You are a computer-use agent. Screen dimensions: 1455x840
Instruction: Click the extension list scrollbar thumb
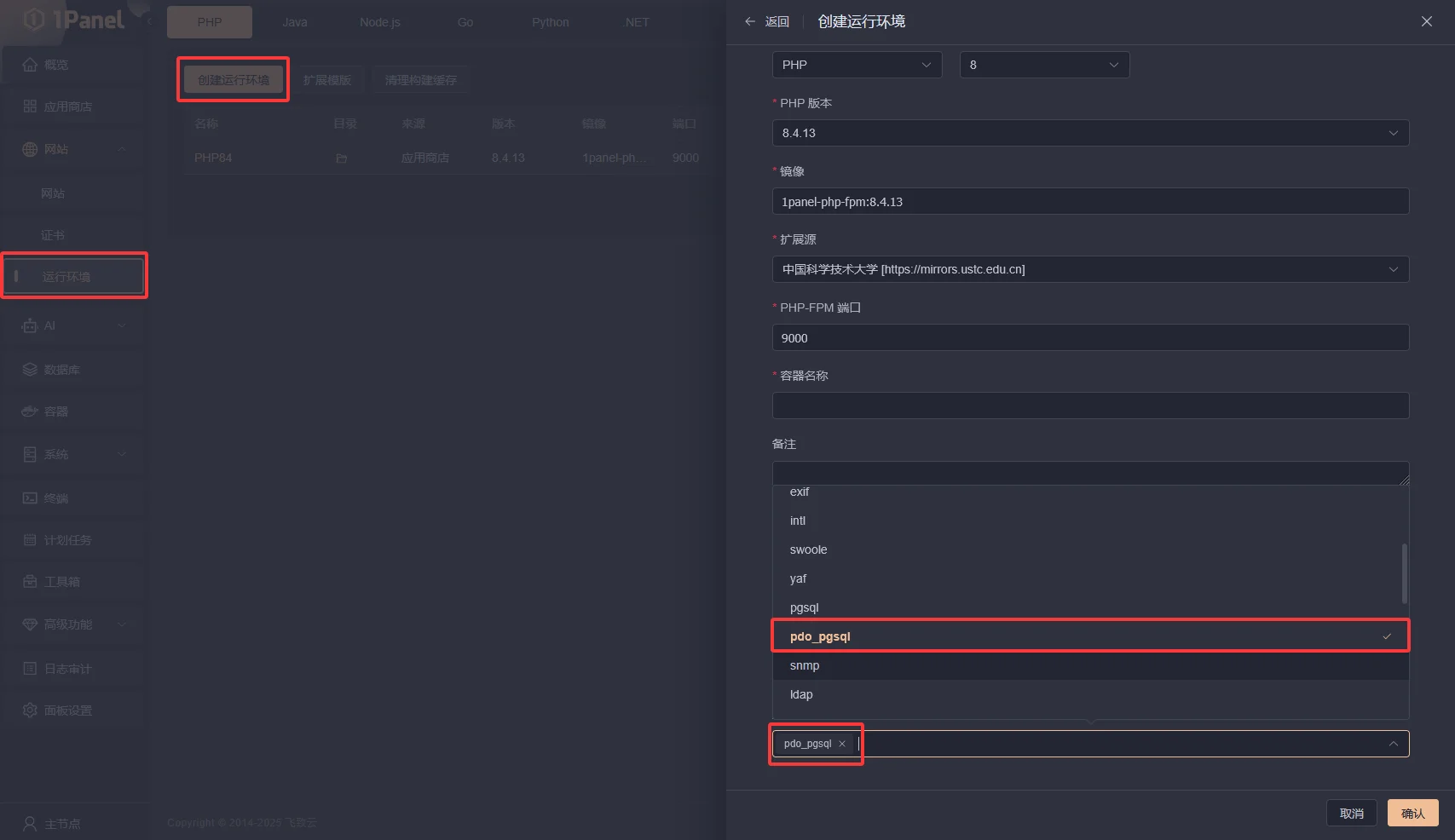pyautogui.click(x=1404, y=573)
